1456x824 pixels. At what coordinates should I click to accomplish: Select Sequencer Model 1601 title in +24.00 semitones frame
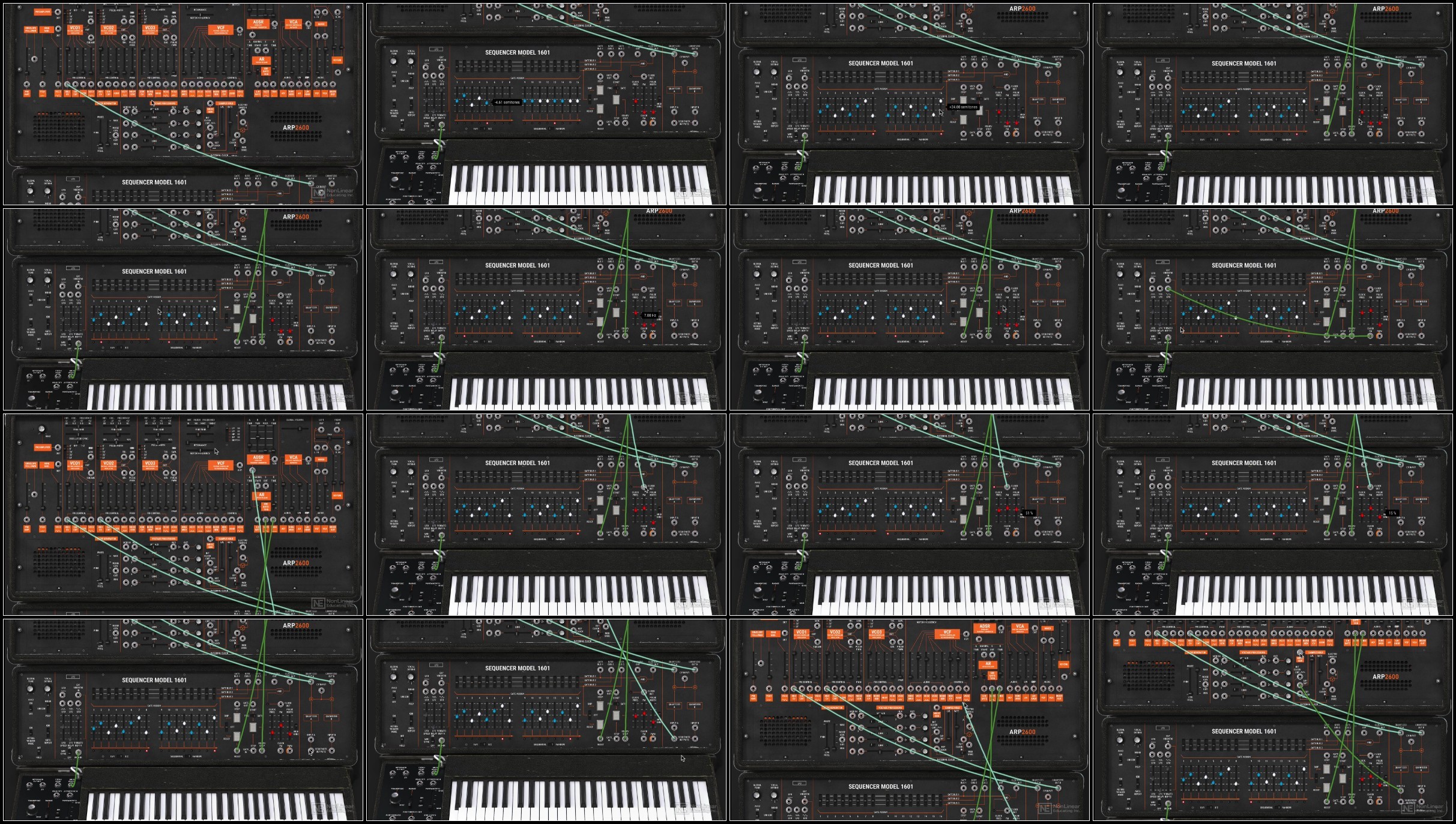tap(881, 64)
